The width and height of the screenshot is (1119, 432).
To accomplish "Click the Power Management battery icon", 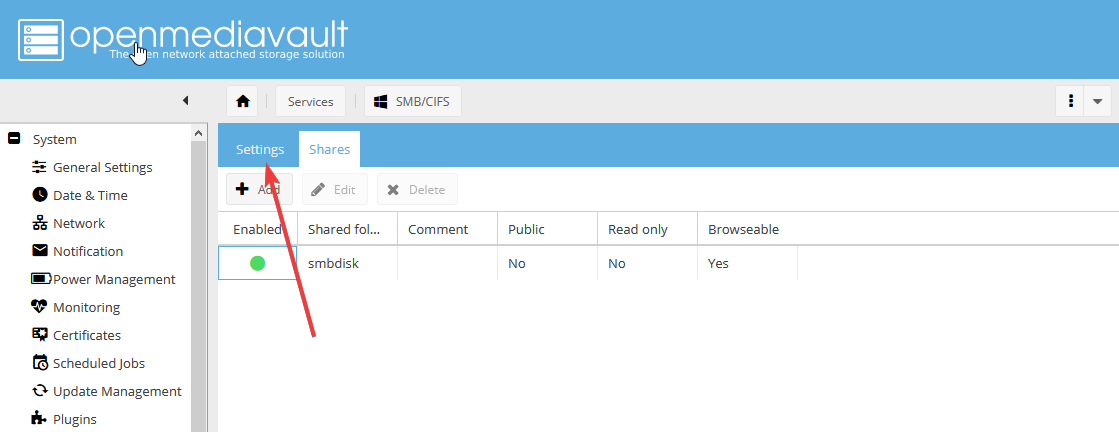I will 41,279.
